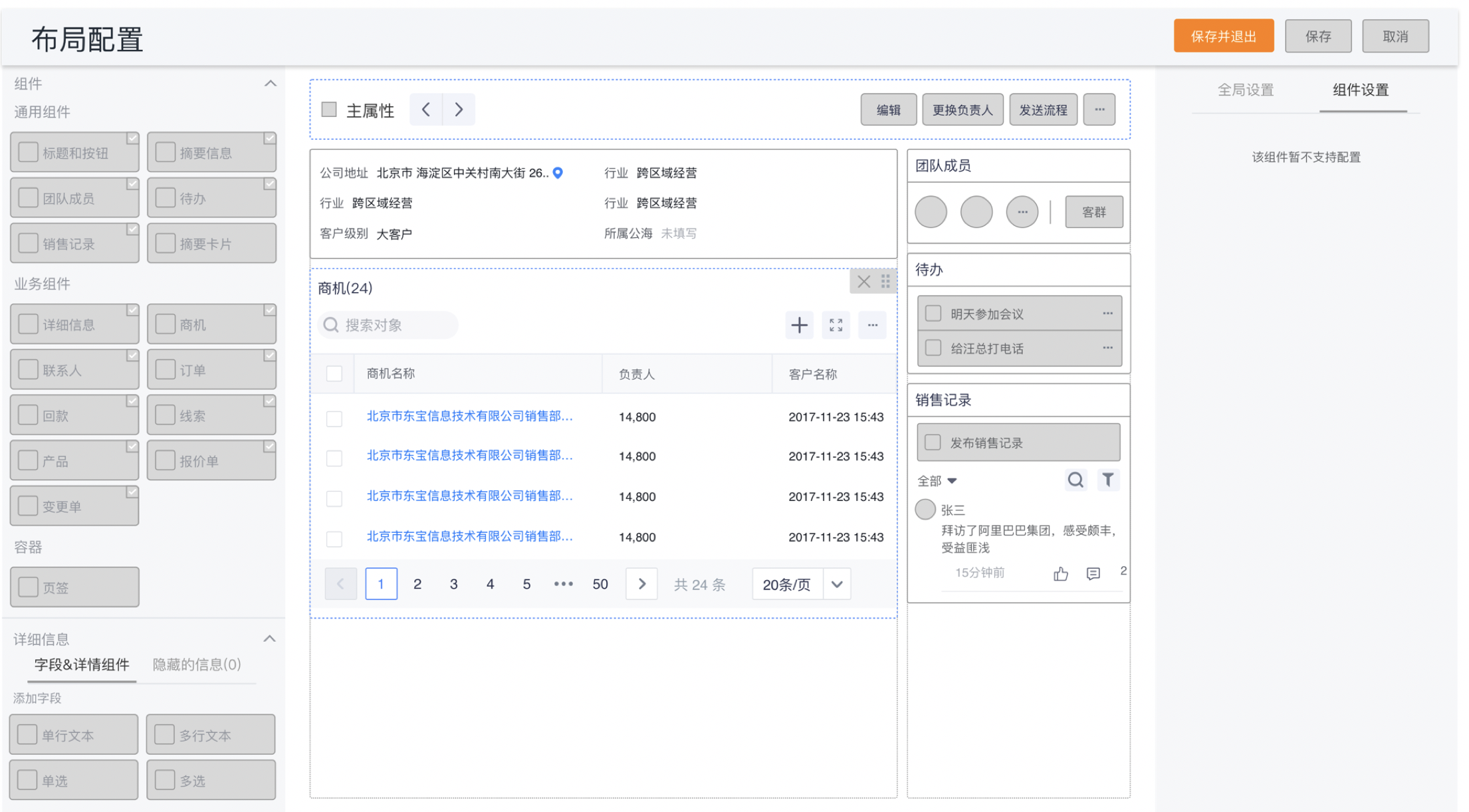Go to page 2 of 商机 list
The height and width of the screenshot is (812, 1469).
417,584
